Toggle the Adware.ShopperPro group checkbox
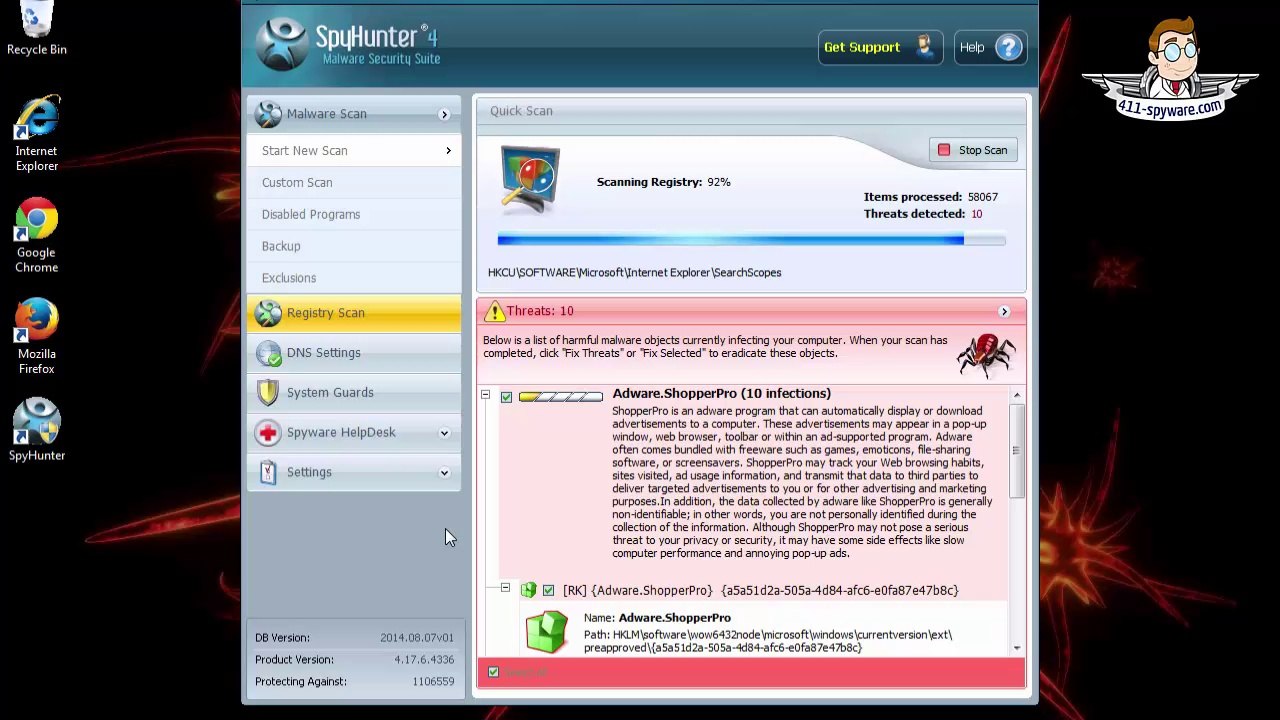The width and height of the screenshot is (1280, 720). (x=506, y=398)
